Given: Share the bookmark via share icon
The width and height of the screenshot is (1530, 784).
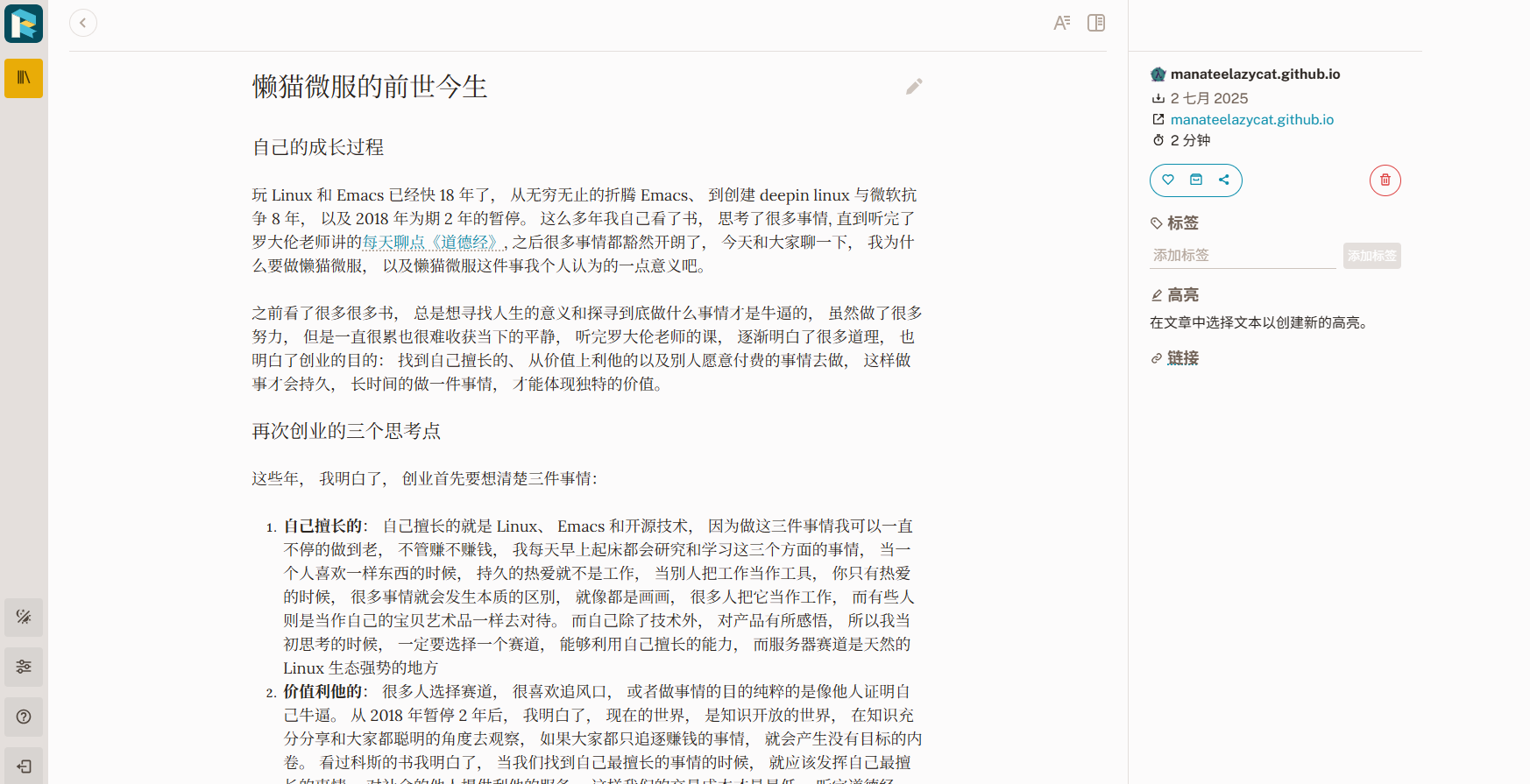Looking at the screenshot, I should (1224, 180).
